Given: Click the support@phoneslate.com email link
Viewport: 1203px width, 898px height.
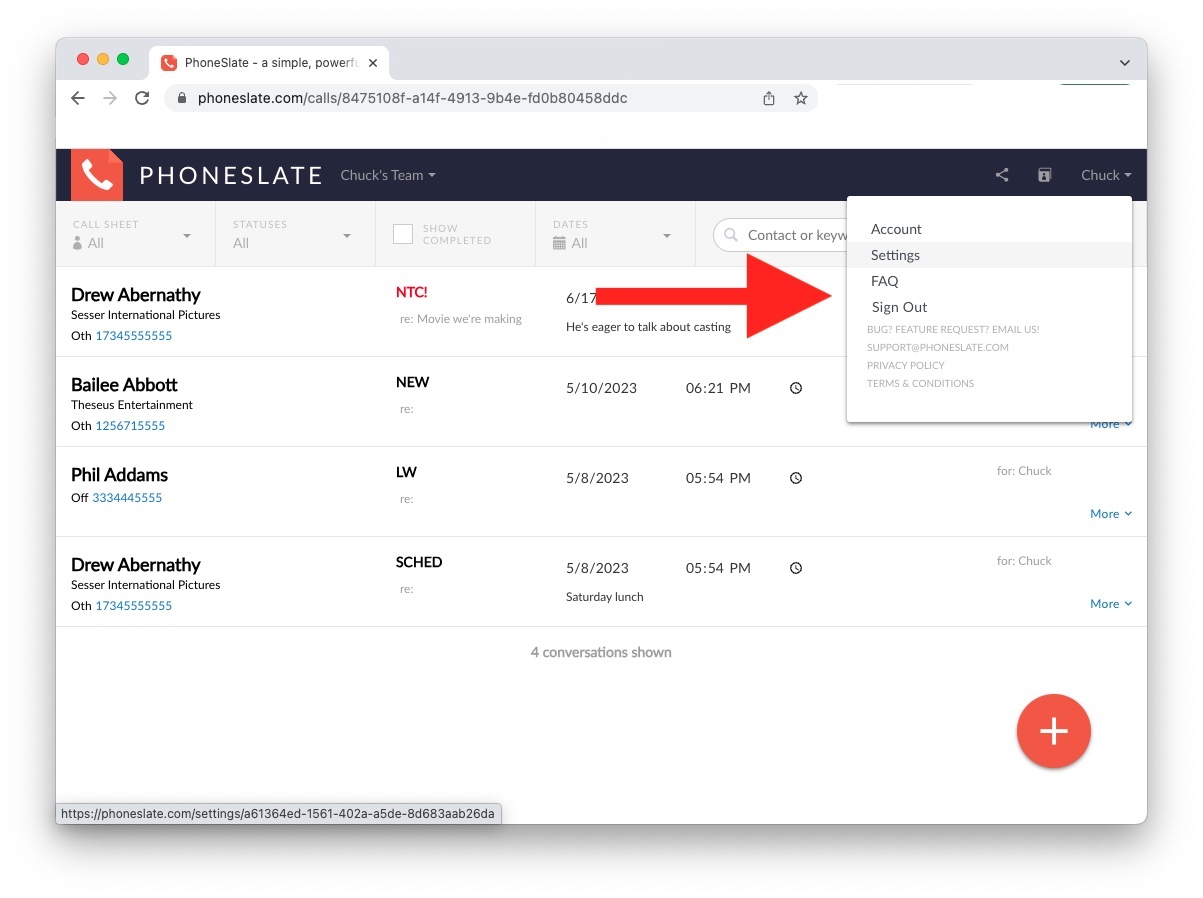Looking at the screenshot, I should tap(937, 347).
